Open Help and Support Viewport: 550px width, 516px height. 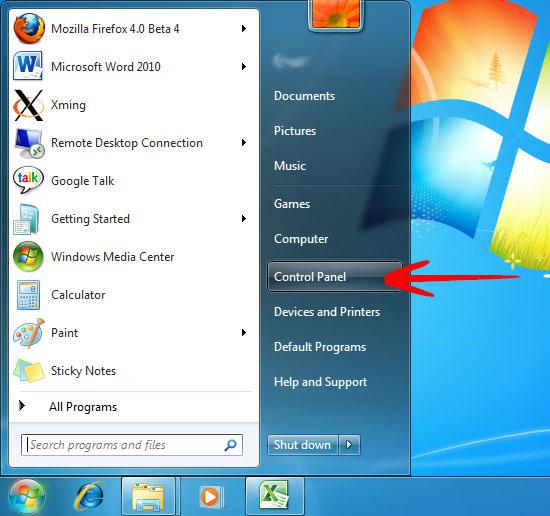coord(321,382)
